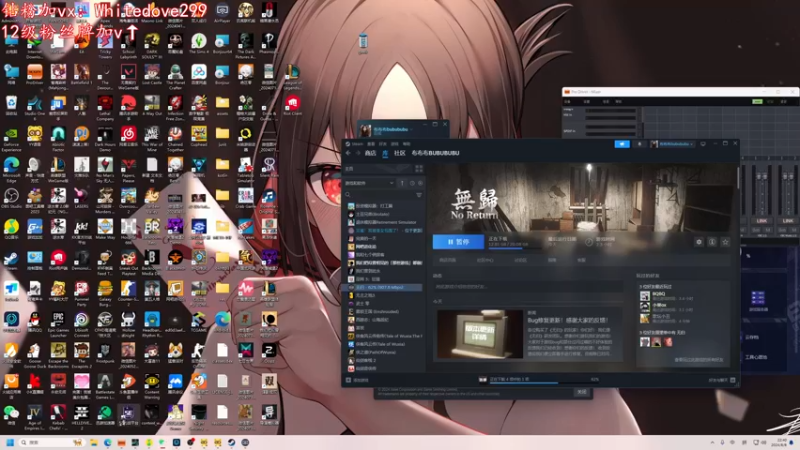Open The Sims 4 desktop icon
Image resolution: width=800 pixels, height=450 pixels.
pyautogui.click(x=198, y=44)
